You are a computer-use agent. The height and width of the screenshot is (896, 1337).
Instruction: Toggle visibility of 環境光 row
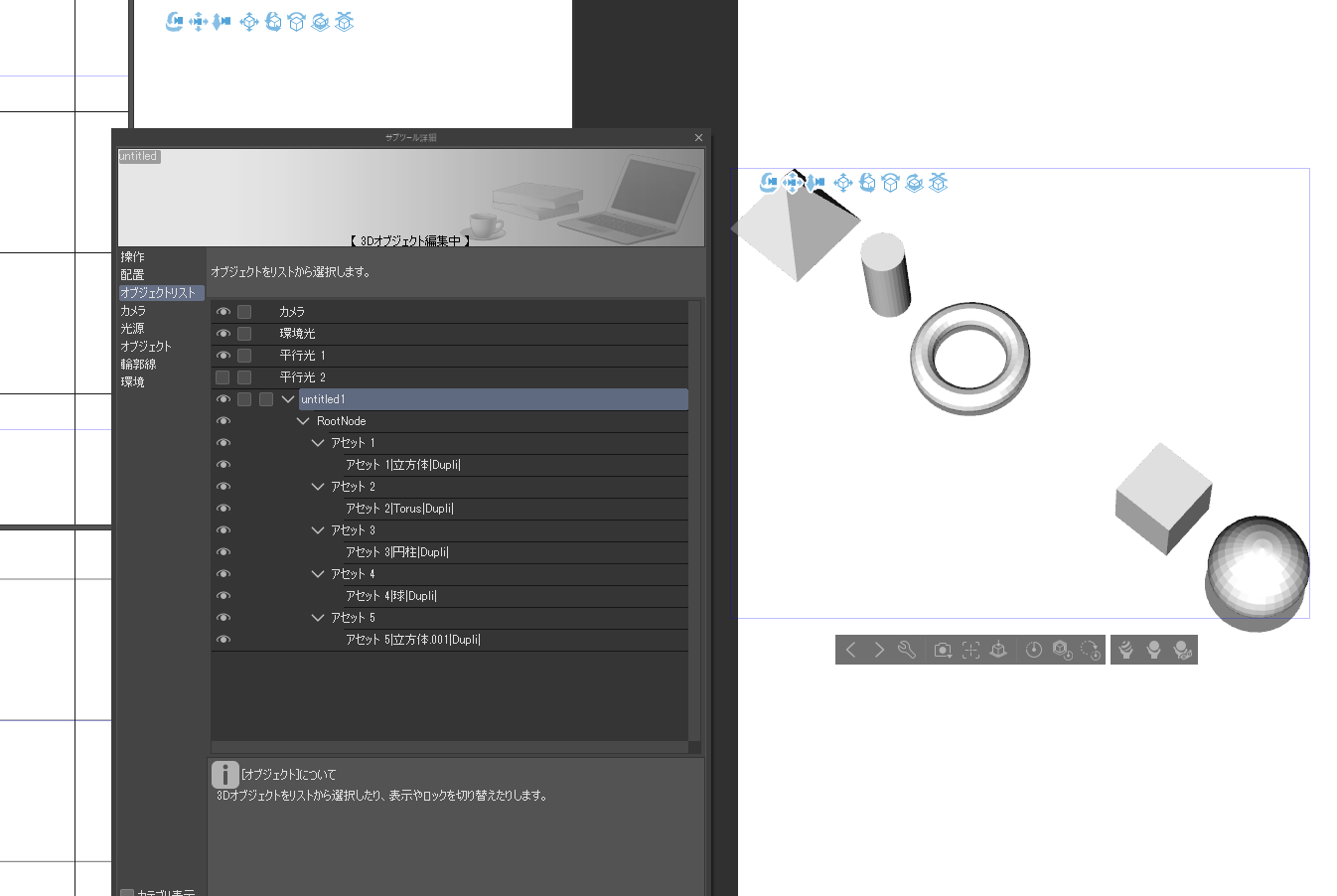tap(223, 334)
